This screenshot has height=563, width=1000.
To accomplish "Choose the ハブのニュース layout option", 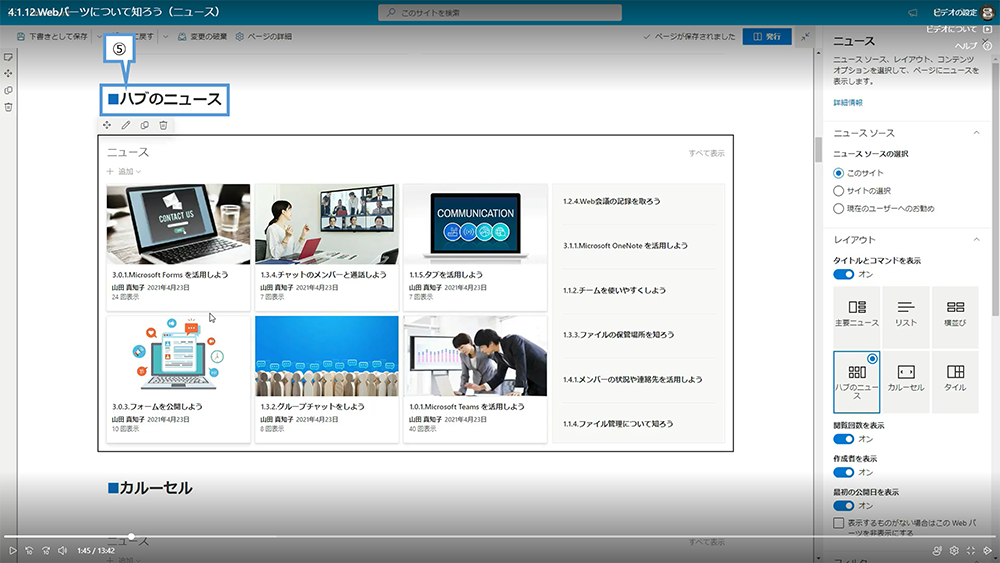I will pyautogui.click(x=857, y=382).
